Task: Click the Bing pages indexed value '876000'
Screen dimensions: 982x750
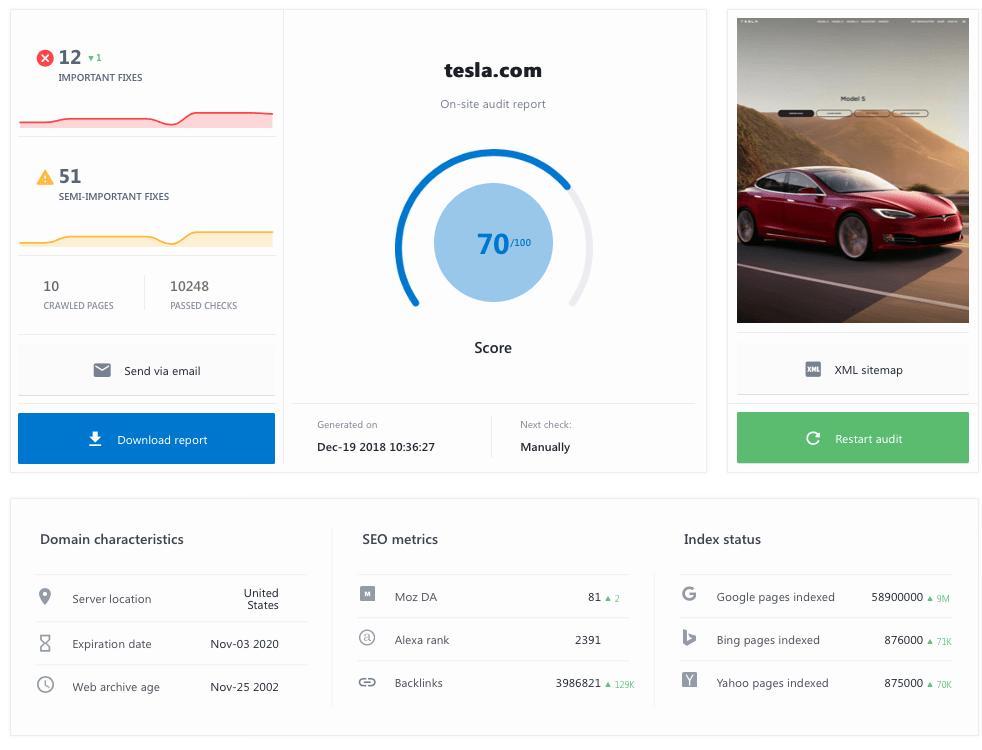Action: [x=903, y=640]
